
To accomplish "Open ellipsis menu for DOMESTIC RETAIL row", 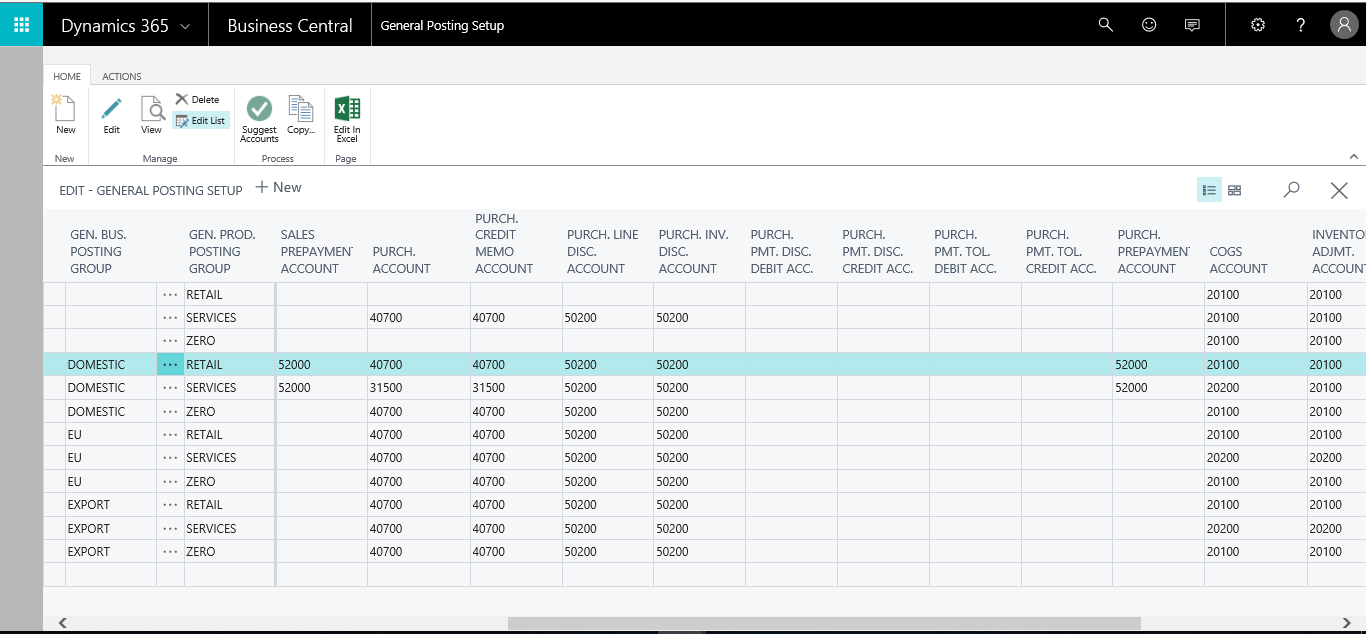I will click(170, 365).
